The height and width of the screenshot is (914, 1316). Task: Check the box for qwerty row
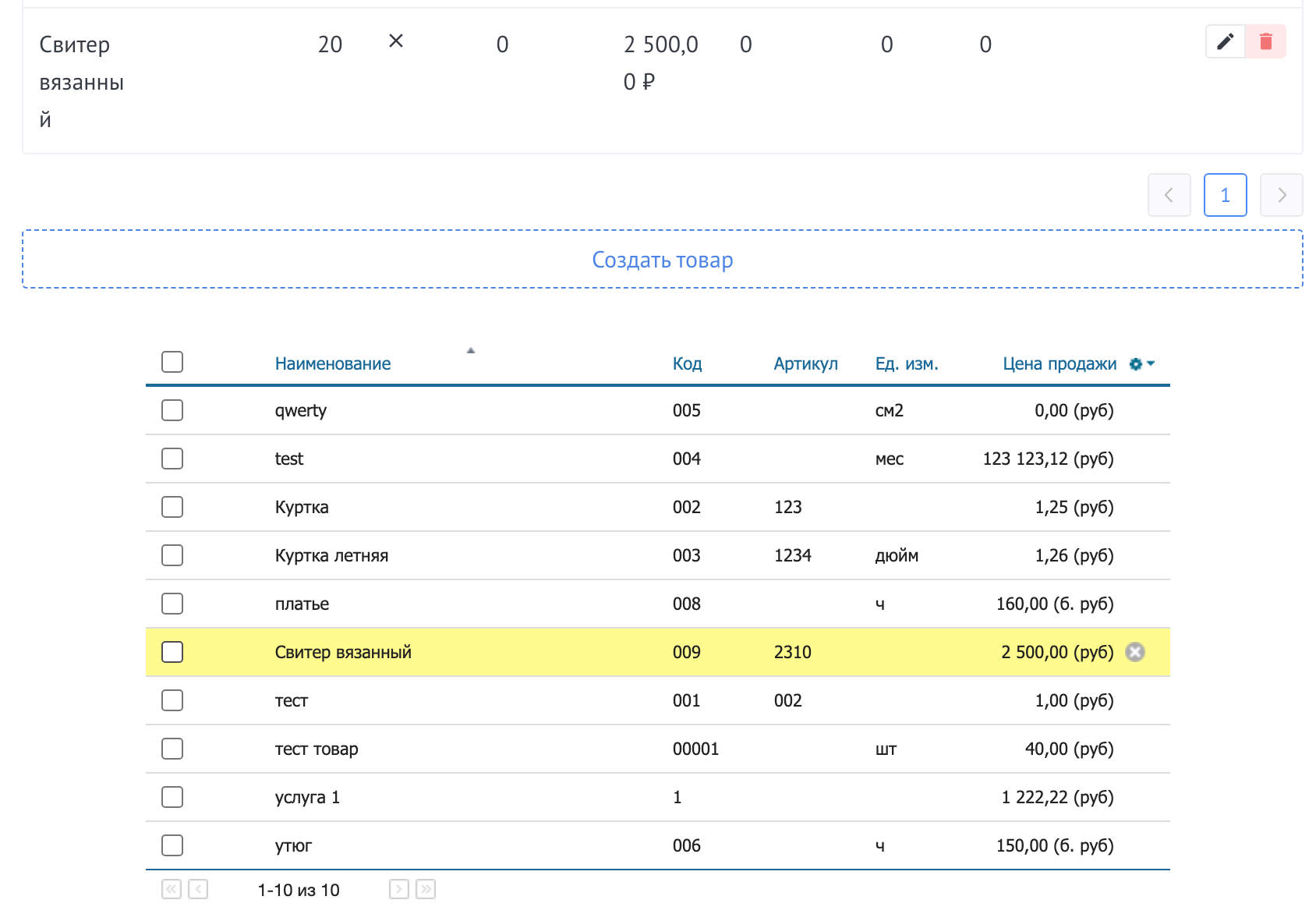(x=172, y=410)
